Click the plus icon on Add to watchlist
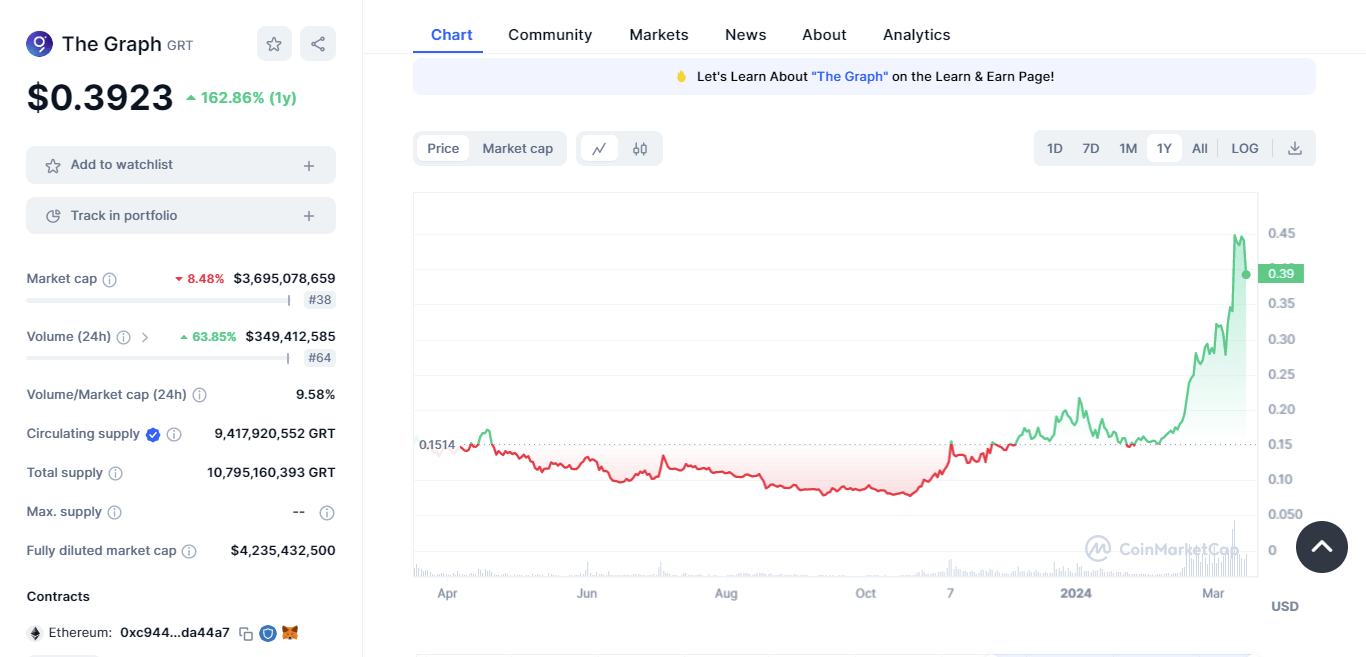The height and width of the screenshot is (657, 1366). 309,166
